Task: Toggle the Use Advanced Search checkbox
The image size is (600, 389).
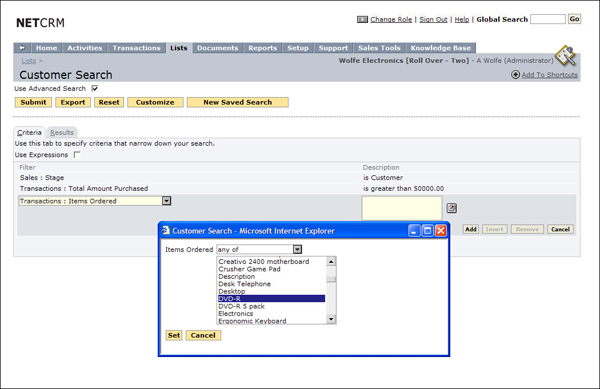Action: [95, 88]
